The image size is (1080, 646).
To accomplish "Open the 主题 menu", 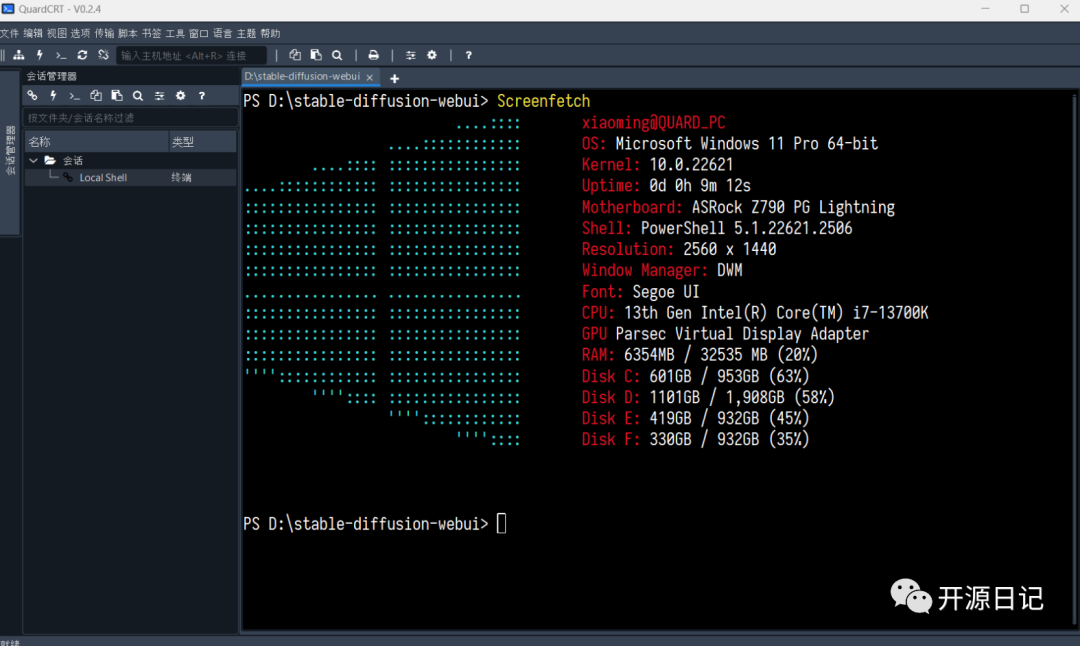I will pyautogui.click(x=246, y=33).
